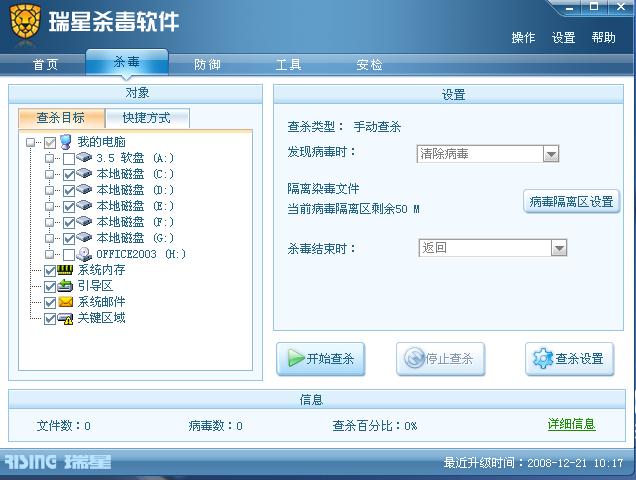Switch to the 首页 tab
The height and width of the screenshot is (480, 636).
[45, 65]
